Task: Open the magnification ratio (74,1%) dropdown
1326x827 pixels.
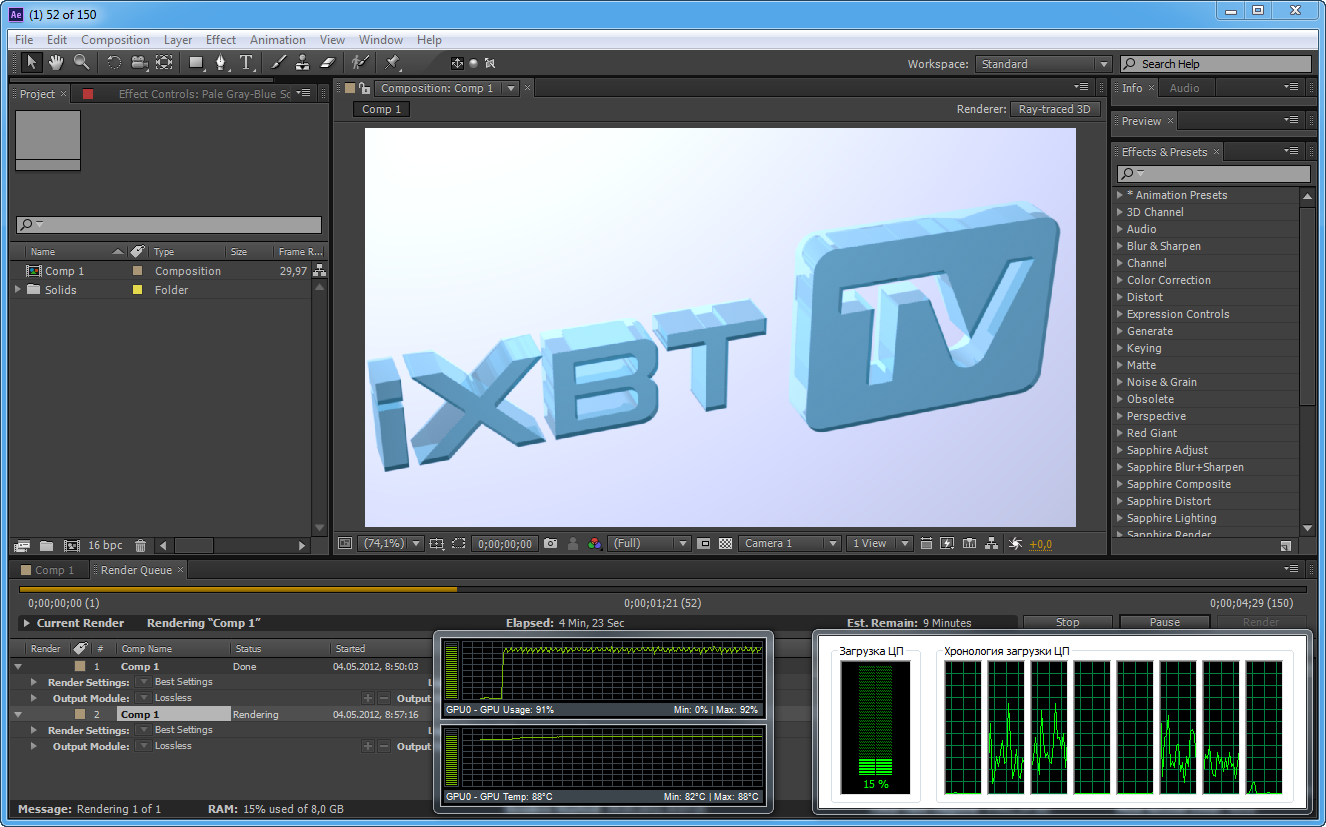Action: click(391, 544)
